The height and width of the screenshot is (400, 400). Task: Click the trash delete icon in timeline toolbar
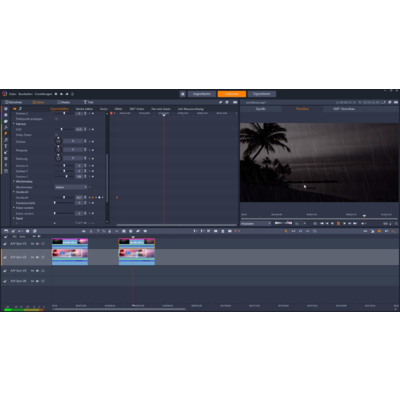click(223, 231)
